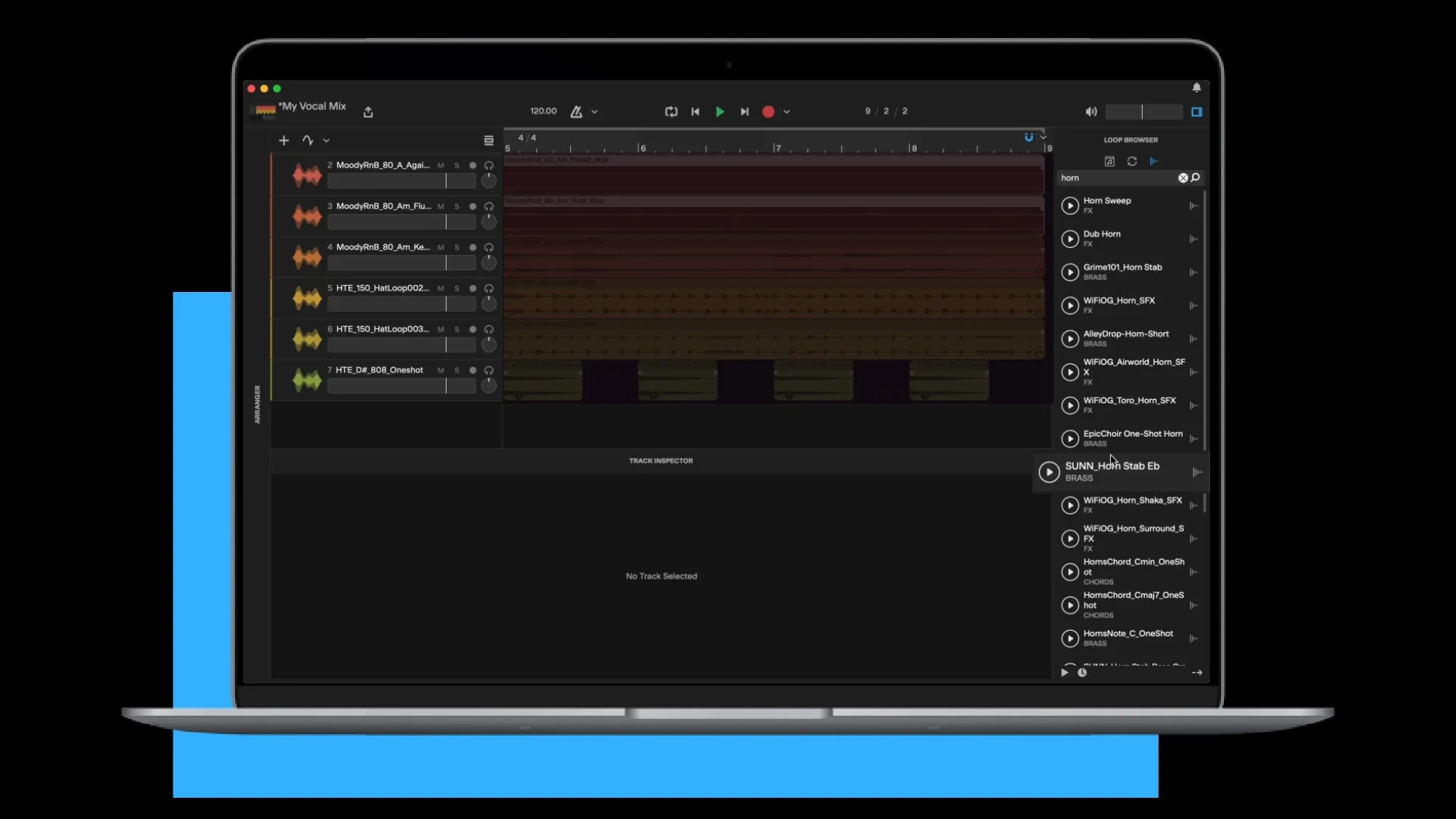Click the search magnifier icon
Screen dimensions: 1456x819
point(1196,177)
